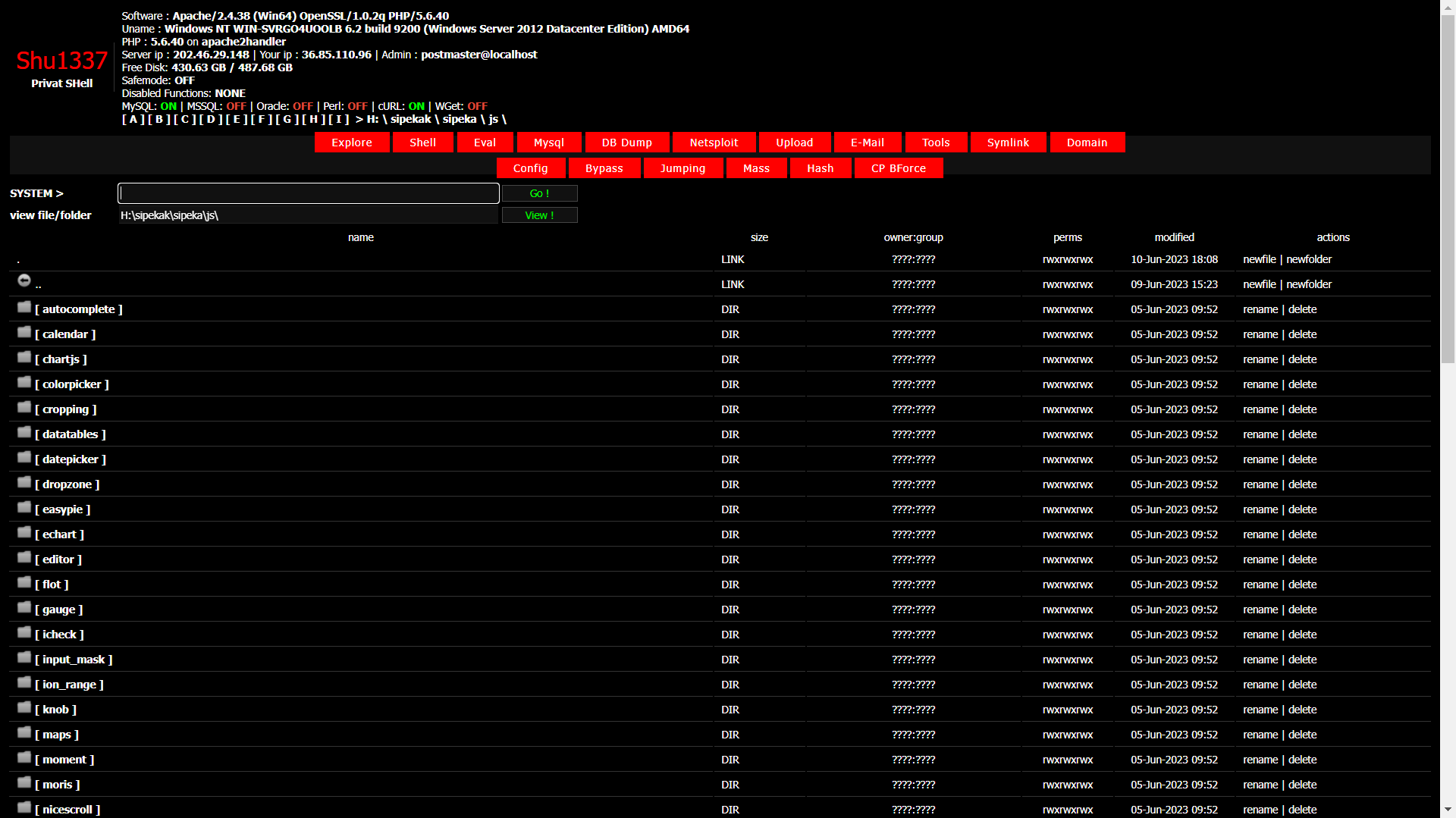Click rename for autocomplete folder
This screenshot has width=1456, height=818.
(x=1260, y=309)
